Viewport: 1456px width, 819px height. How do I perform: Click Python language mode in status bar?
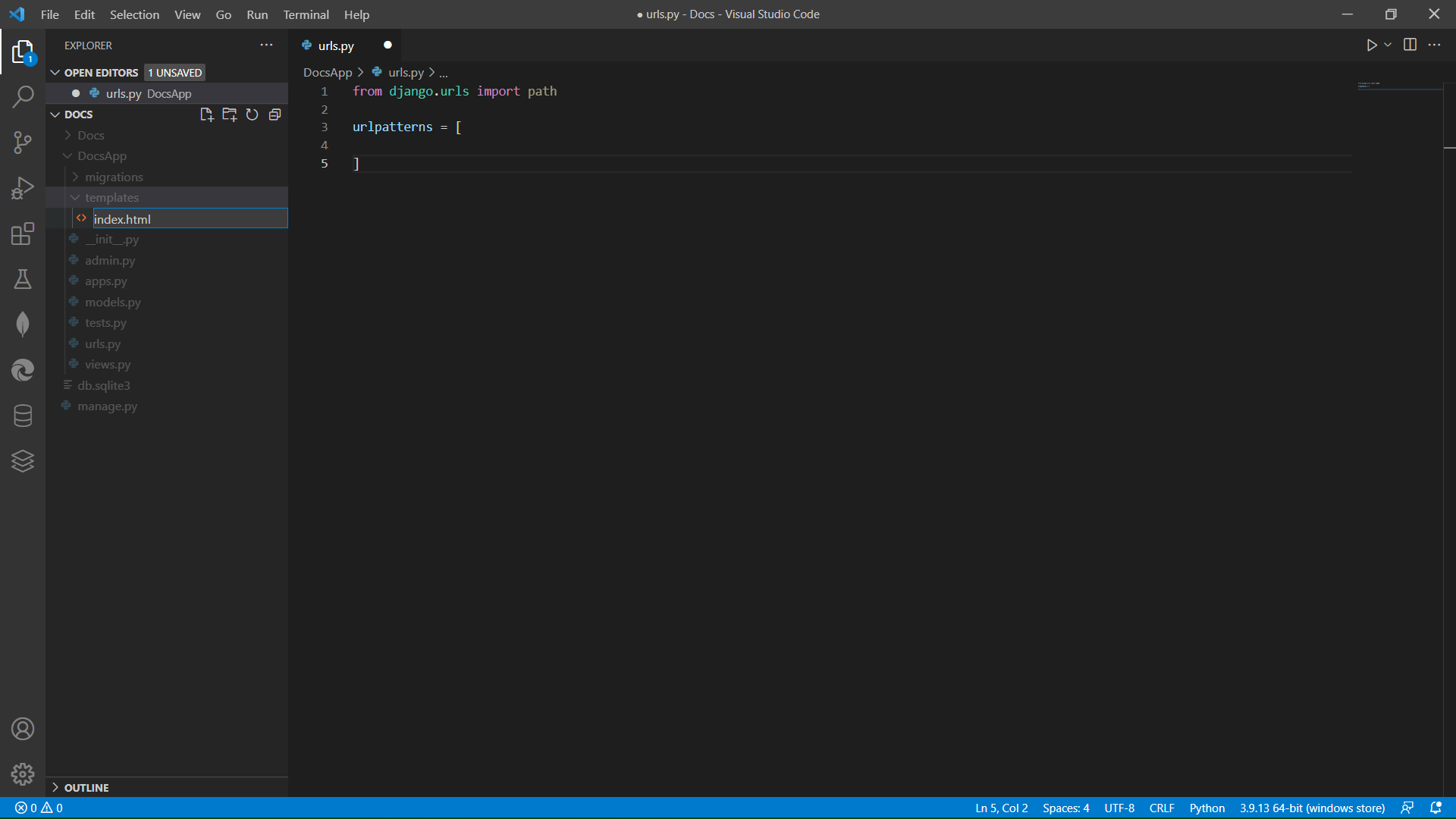click(x=1207, y=808)
